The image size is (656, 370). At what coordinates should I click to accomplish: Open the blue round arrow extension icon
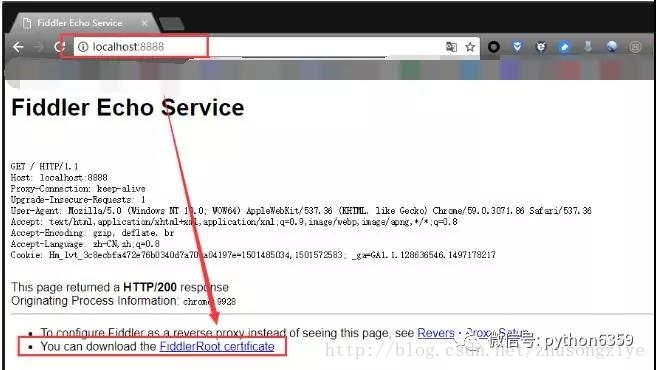[564, 47]
